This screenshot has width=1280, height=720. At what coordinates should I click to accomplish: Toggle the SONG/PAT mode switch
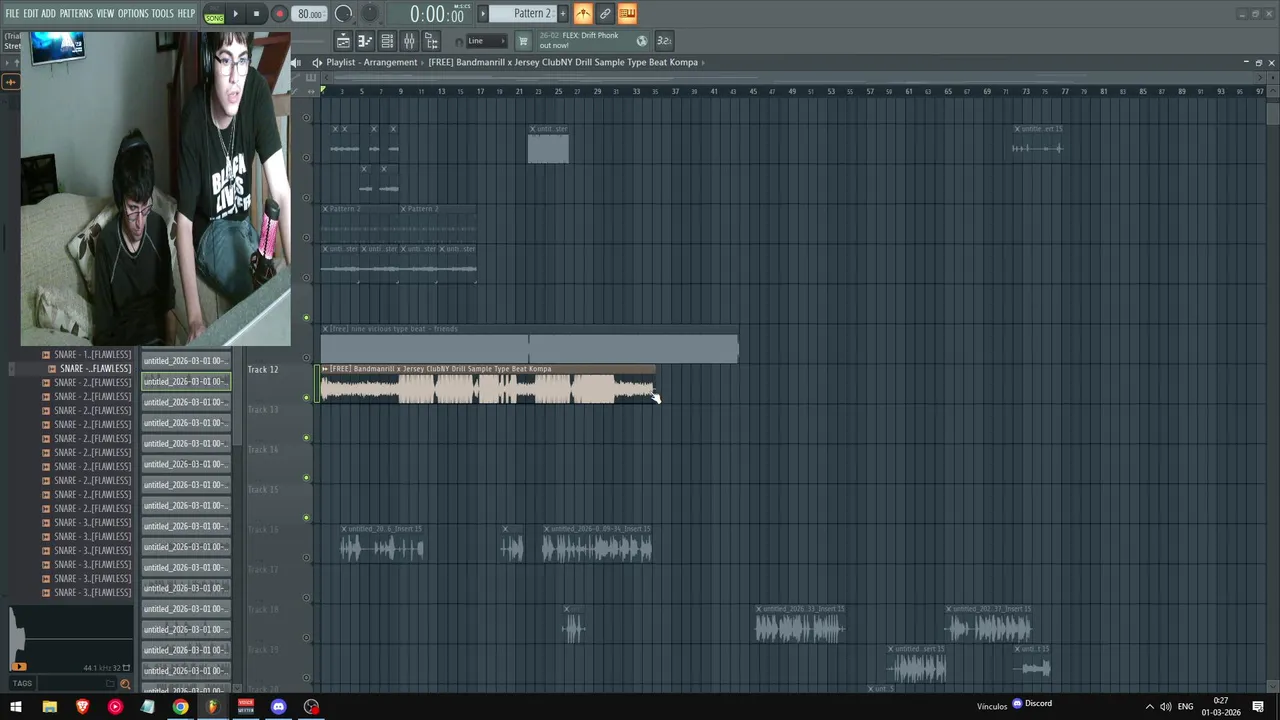(214, 14)
